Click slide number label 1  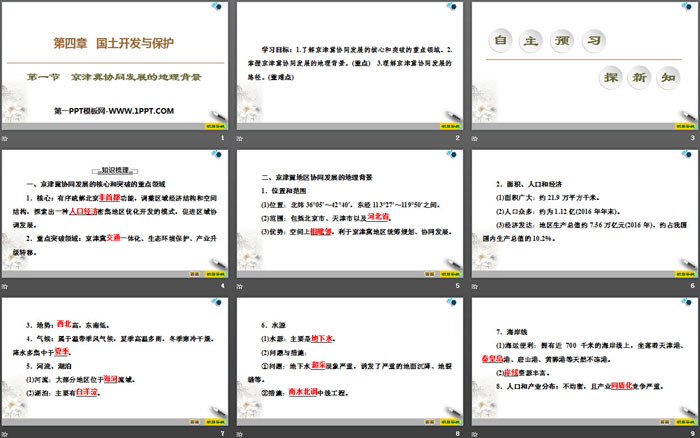(223, 138)
